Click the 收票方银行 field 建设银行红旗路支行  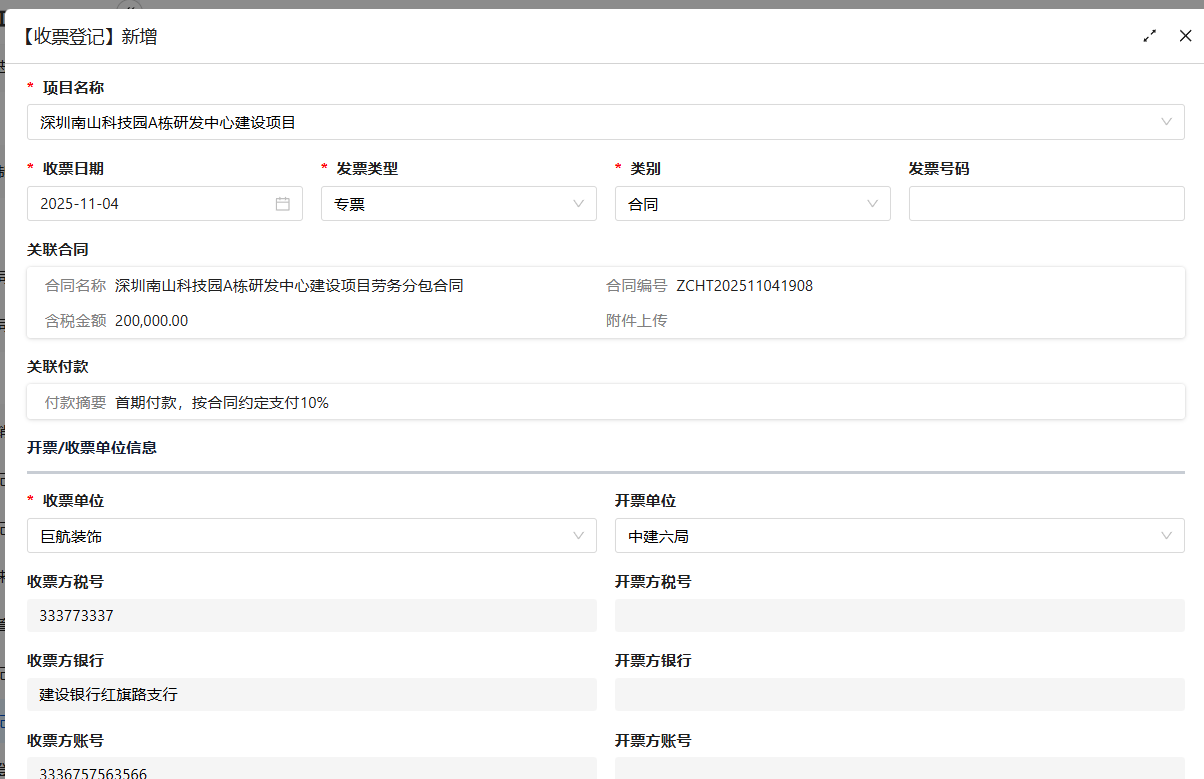point(311,694)
